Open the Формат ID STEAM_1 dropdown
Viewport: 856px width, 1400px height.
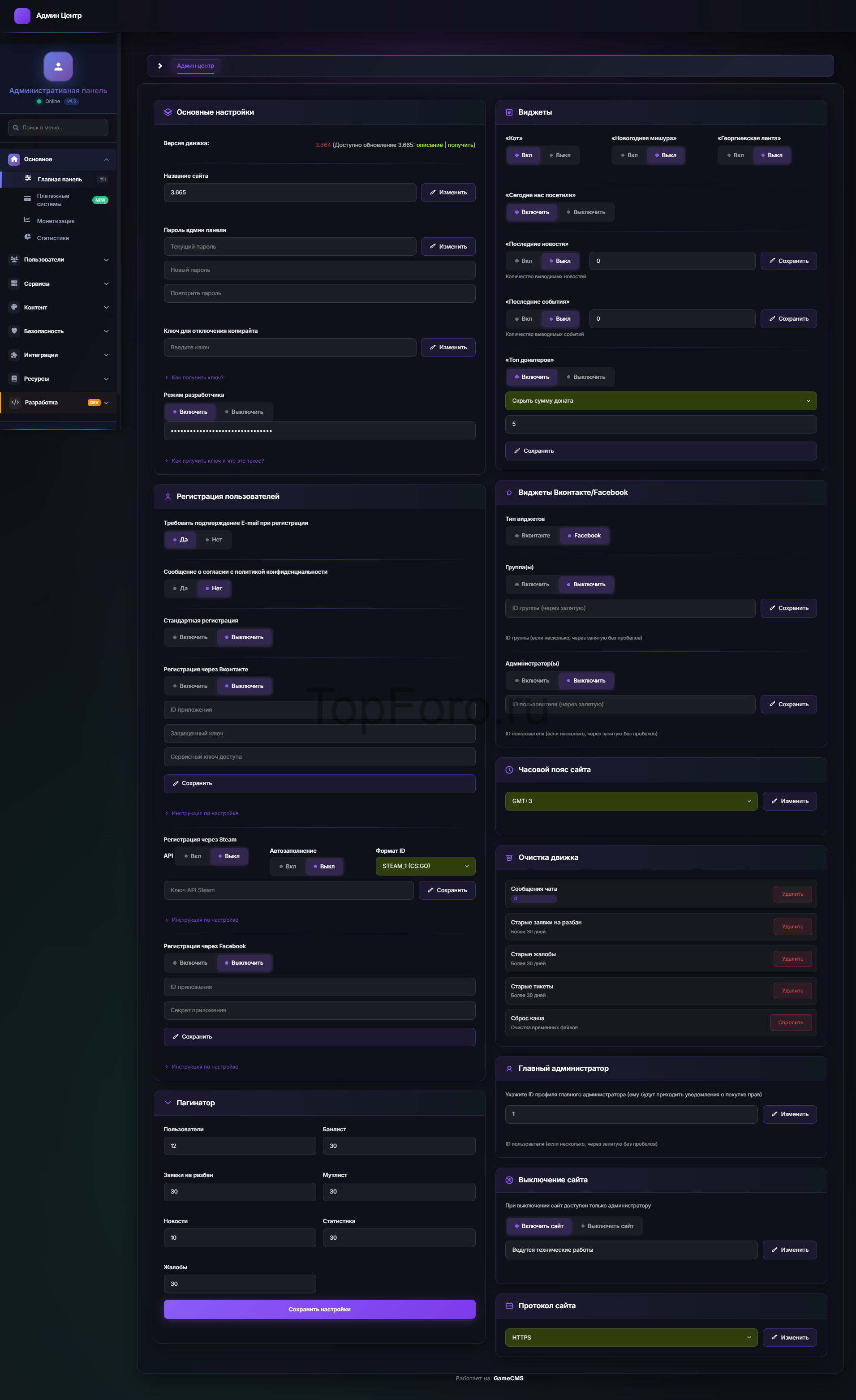point(425,866)
